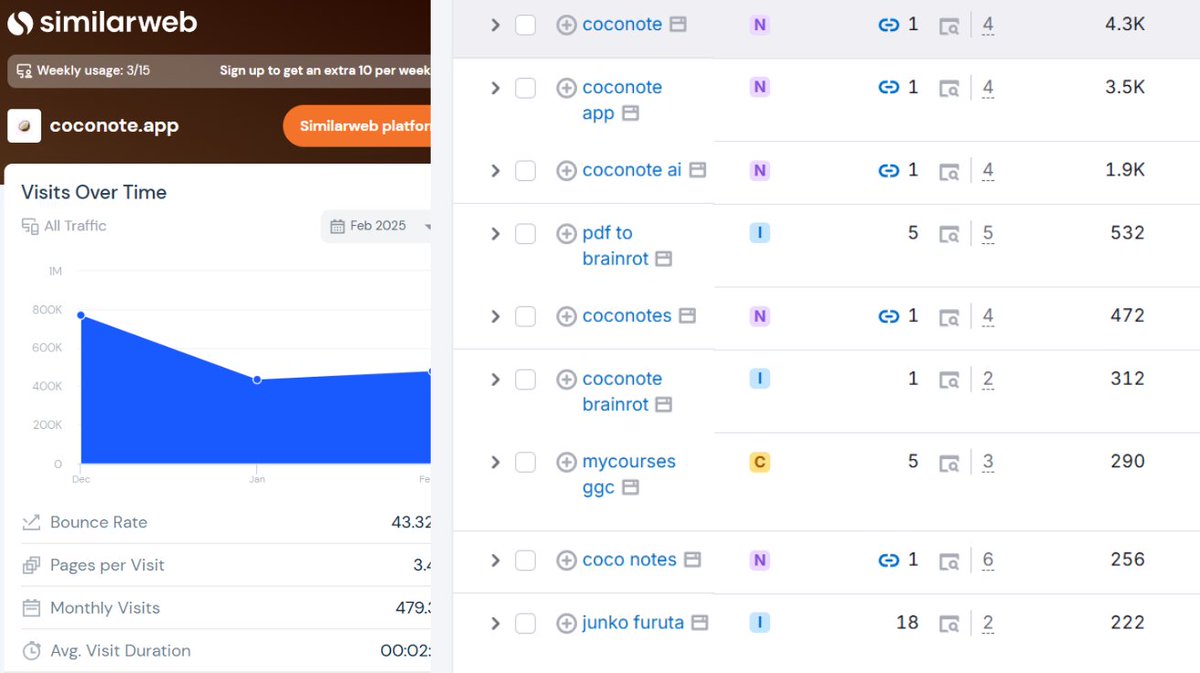Image resolution: width=1200 pixels, height=673 pixels.
Task: Click the sitelink chain icon in coconote app row
Action: (888, 88)
